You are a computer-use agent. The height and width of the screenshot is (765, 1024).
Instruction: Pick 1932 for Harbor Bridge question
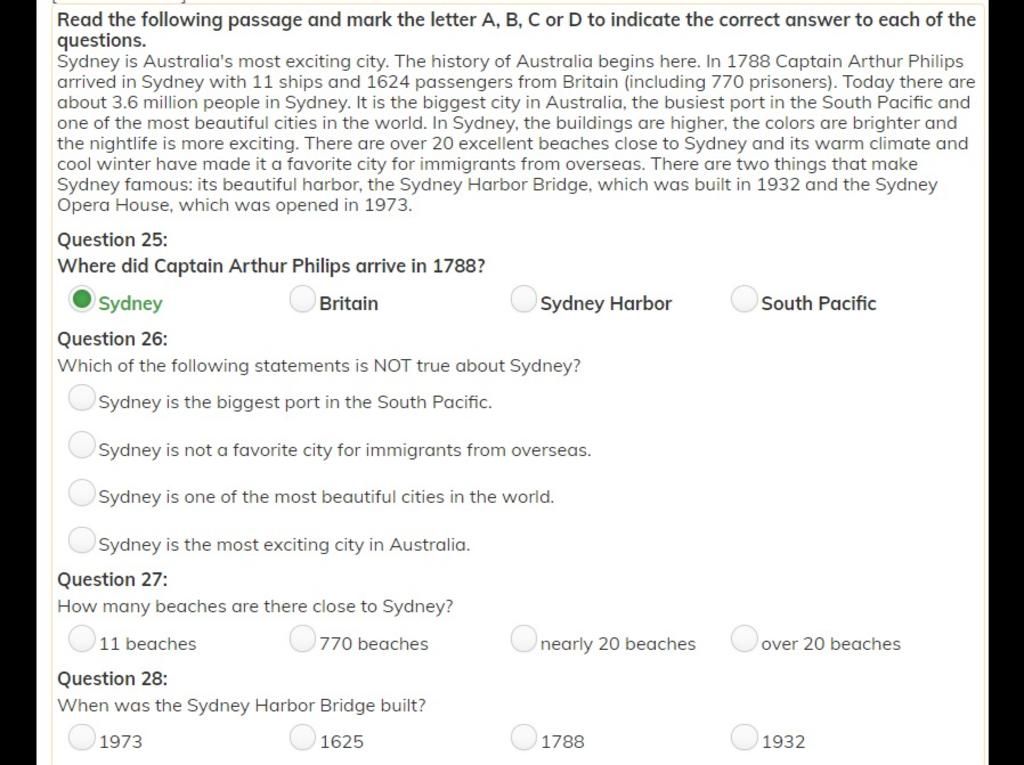pyautogui.click(x=744, y=737)
